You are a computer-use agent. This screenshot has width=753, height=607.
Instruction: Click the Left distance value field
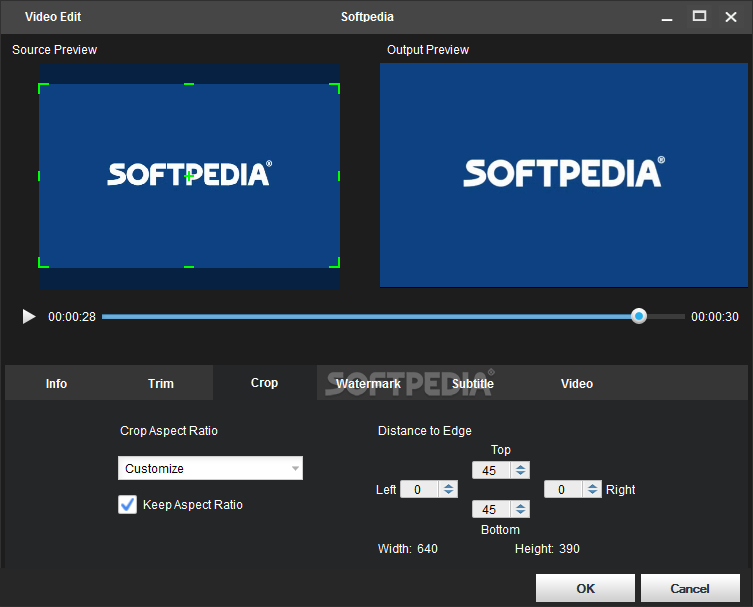(x=419, y=489)
